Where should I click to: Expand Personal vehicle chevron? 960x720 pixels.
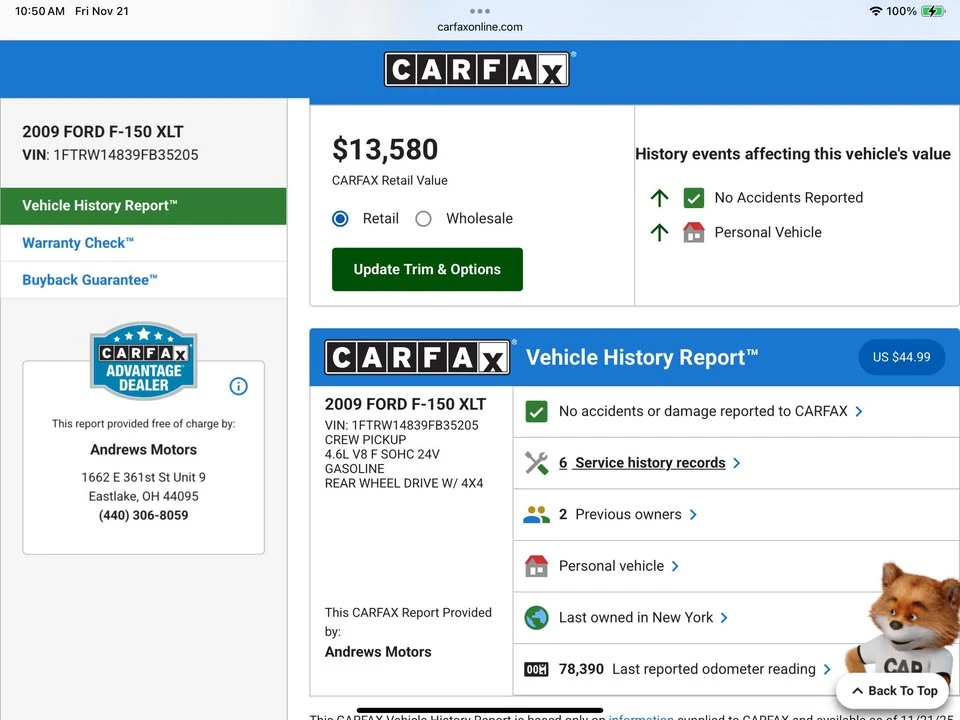[x=675, y=566]
